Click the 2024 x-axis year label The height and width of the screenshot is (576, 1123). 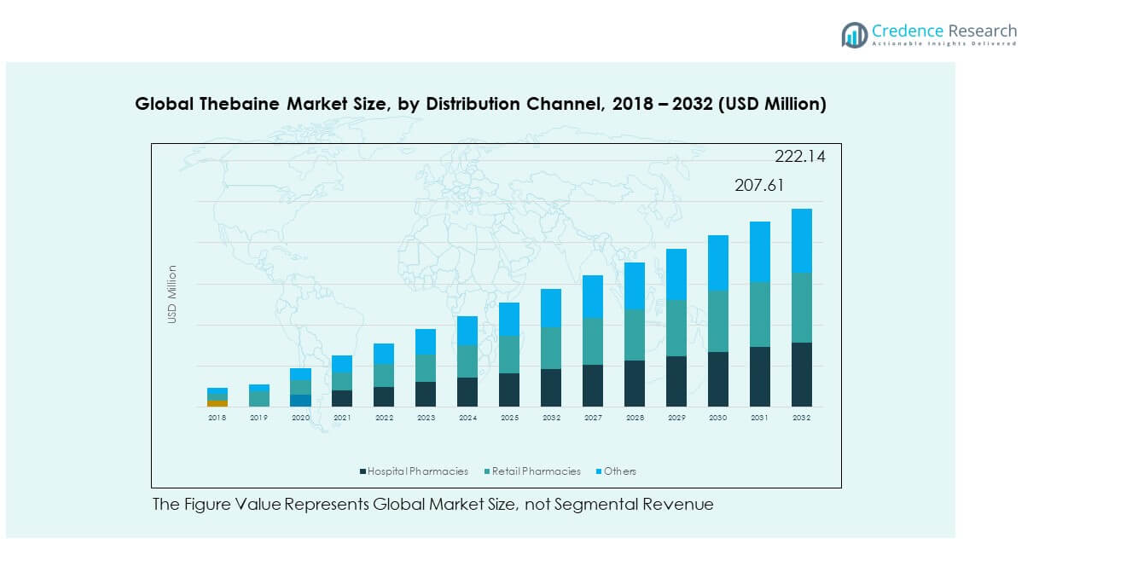pyautogui.click(x=467, y=418)
